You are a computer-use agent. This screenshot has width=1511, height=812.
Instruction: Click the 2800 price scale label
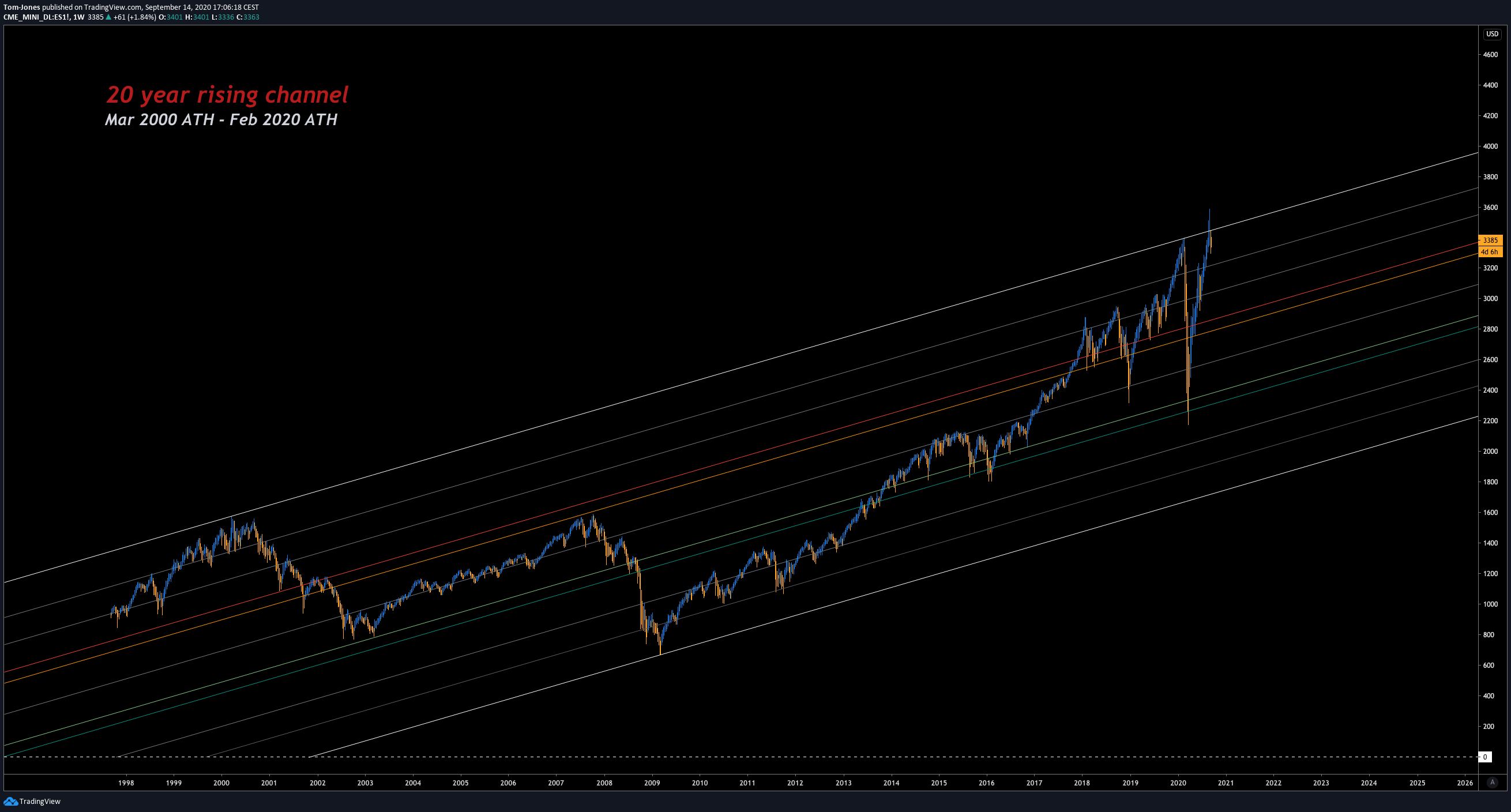point(1490,329)
